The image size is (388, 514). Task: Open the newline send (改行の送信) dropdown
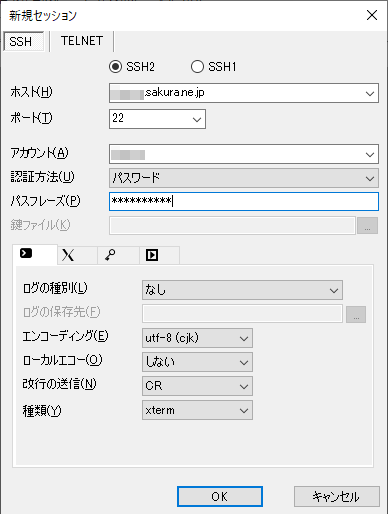click(197, 386)
